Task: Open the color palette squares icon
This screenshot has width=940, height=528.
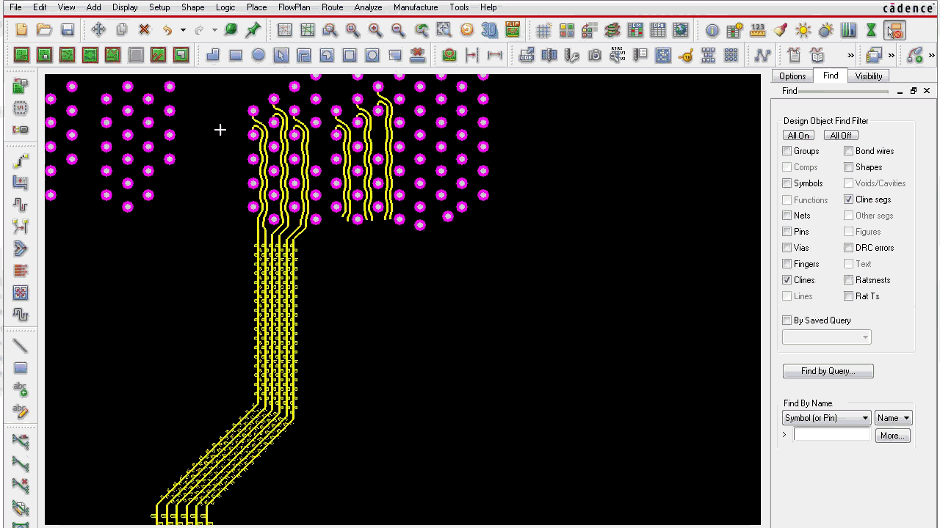Action: click(567, 30)
